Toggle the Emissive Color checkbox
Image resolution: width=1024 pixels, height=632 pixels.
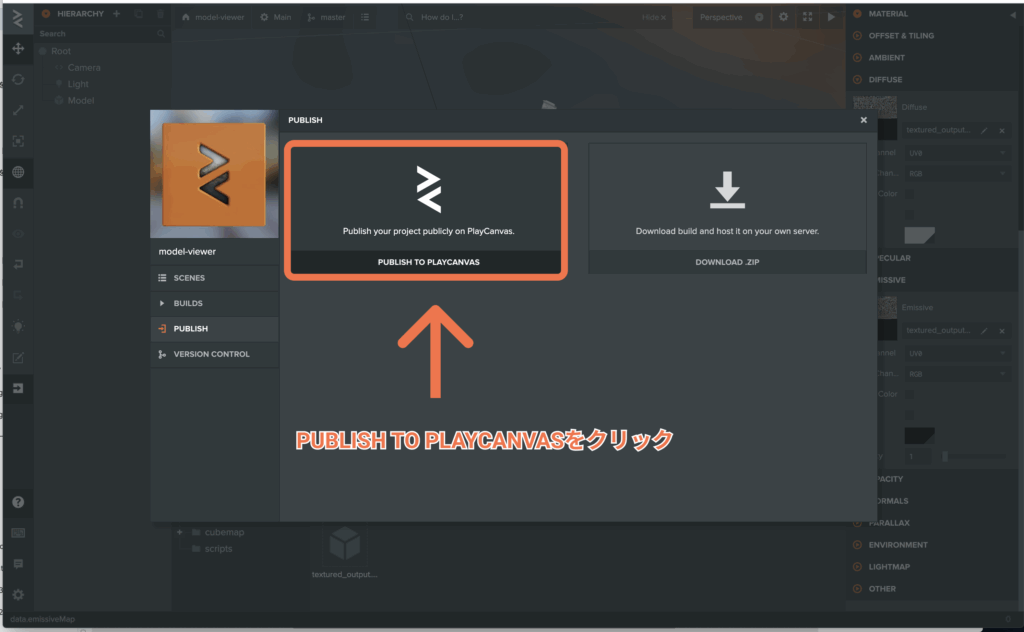(910, 394)
